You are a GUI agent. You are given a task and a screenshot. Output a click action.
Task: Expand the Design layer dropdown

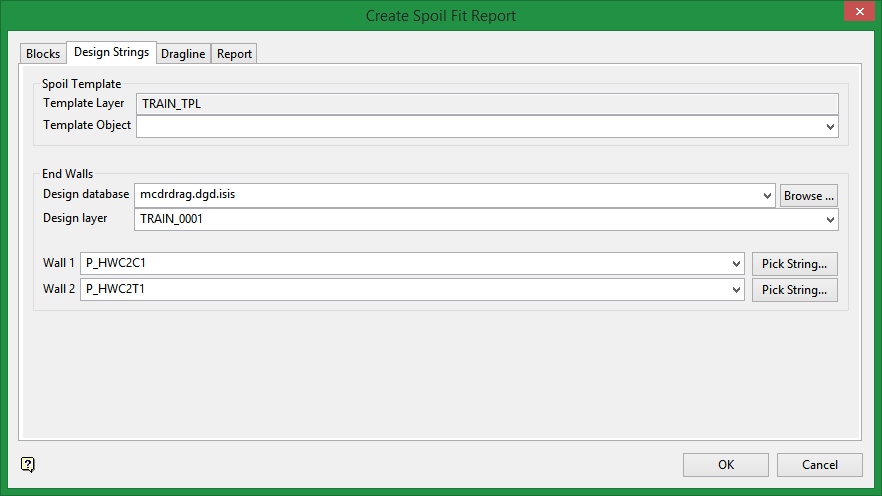[830, 220]
